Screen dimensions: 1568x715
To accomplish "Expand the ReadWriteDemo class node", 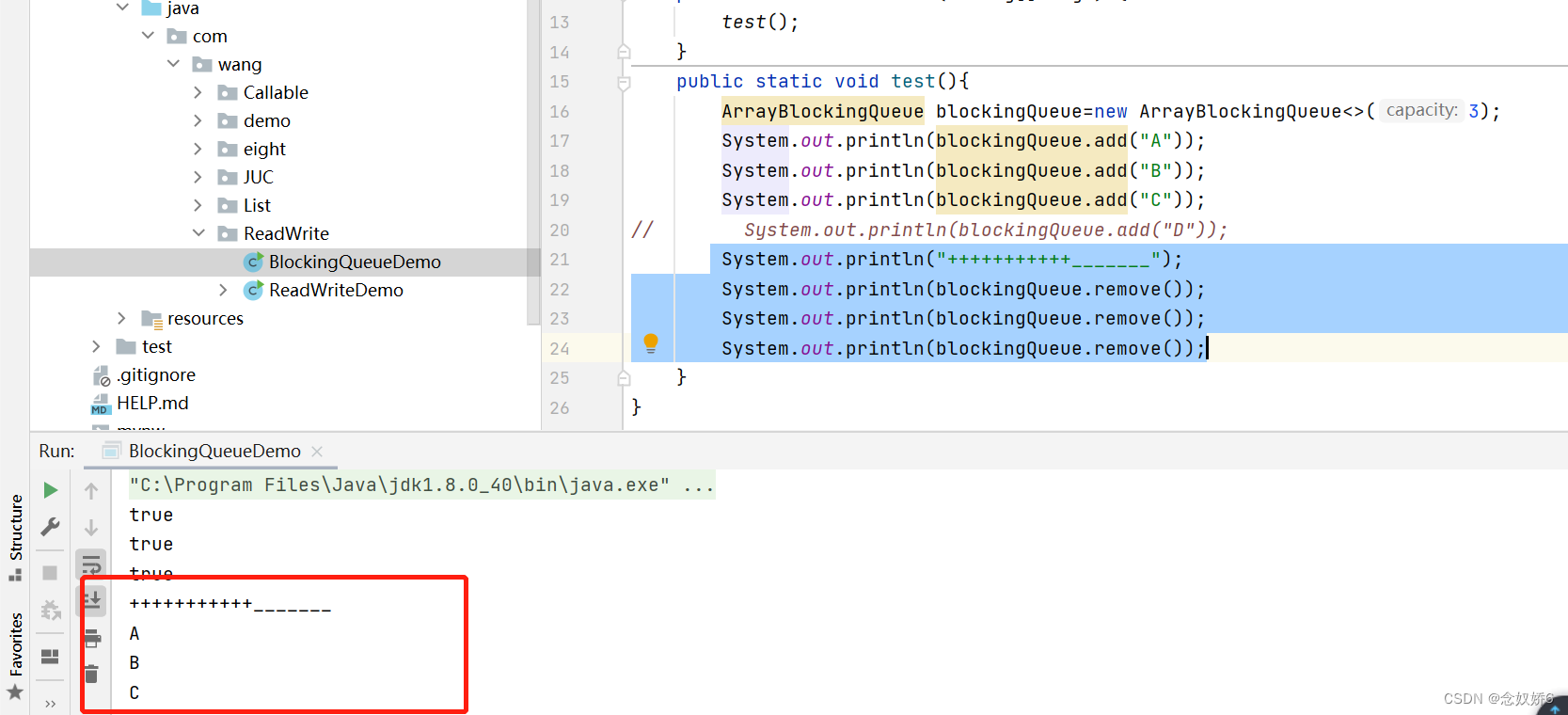I will 223,290.
